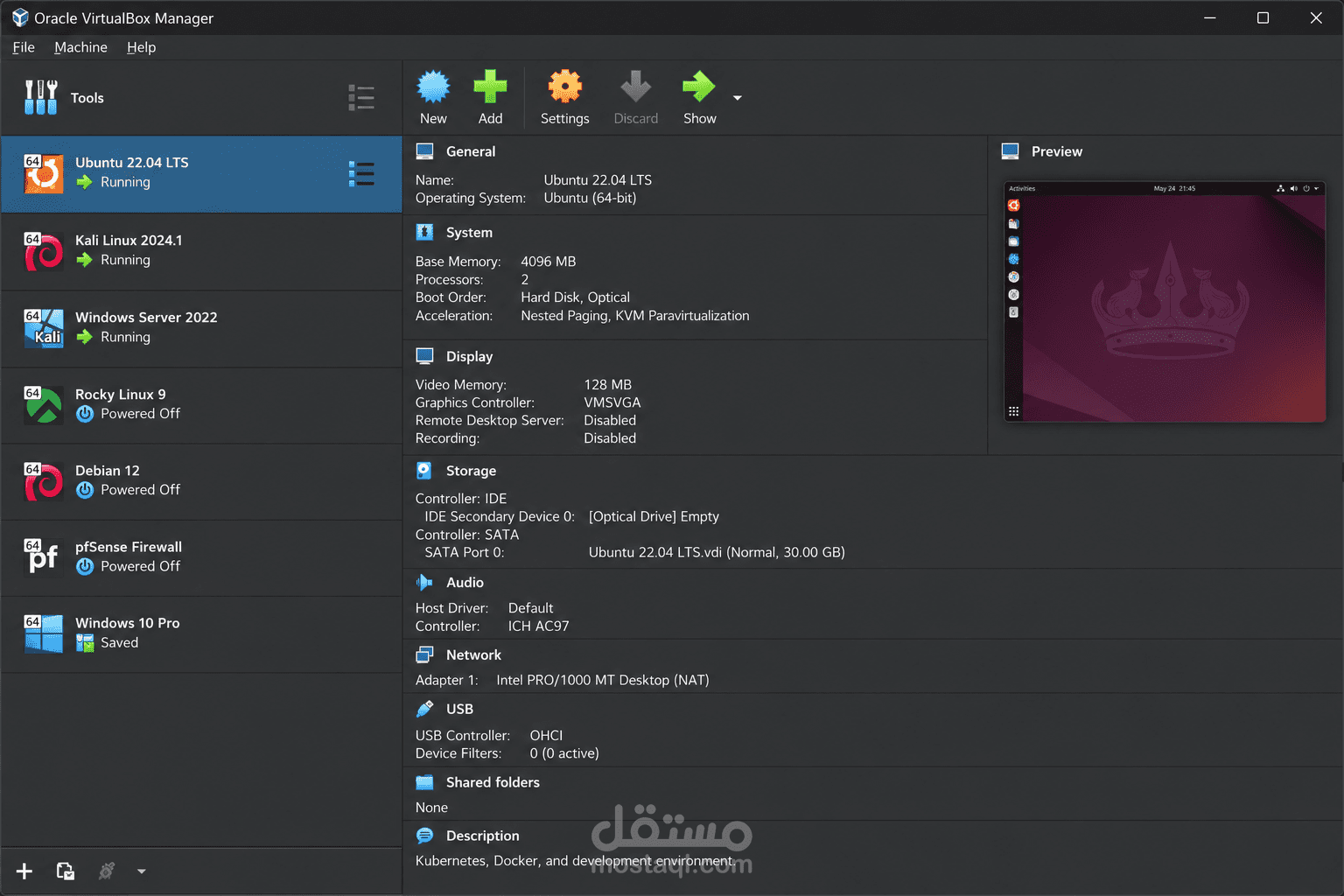
Task: Click the Powered Off status under Debian 12
Action: point(140,490)
